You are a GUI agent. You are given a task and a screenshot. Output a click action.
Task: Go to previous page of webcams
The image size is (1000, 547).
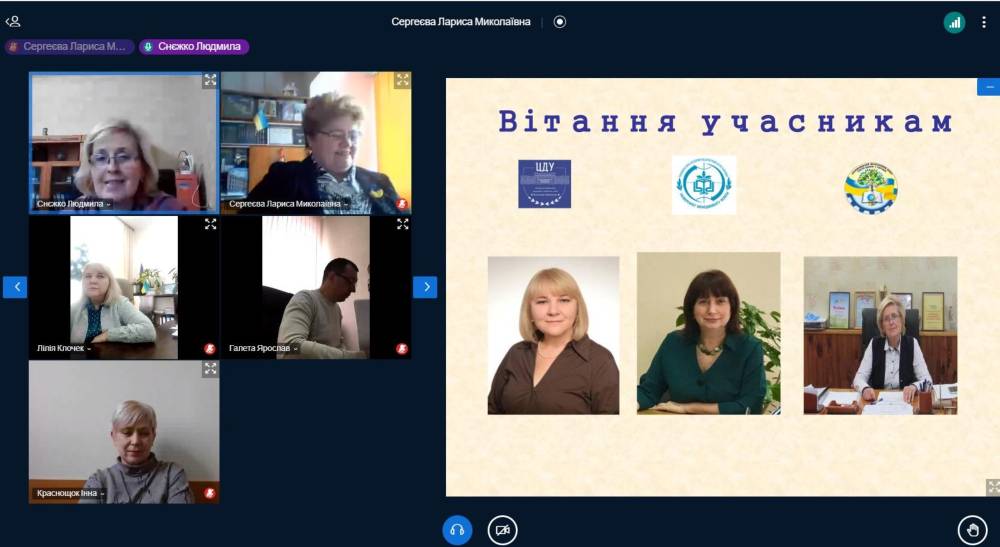click(x=15, y=287)
